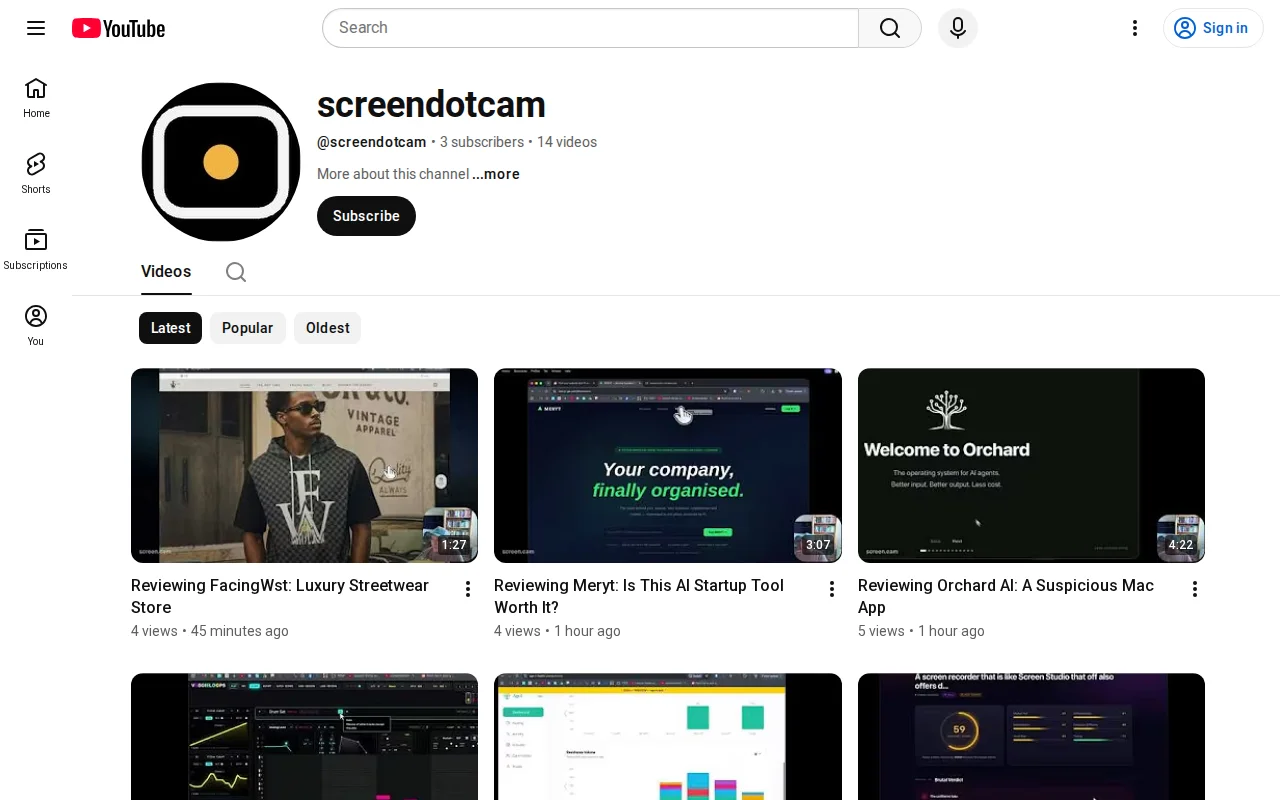Click the search magnifier button
Image resolution: width=1280 pixels, height=800 pixels.
pyautogui.click(x=890, y=28)
